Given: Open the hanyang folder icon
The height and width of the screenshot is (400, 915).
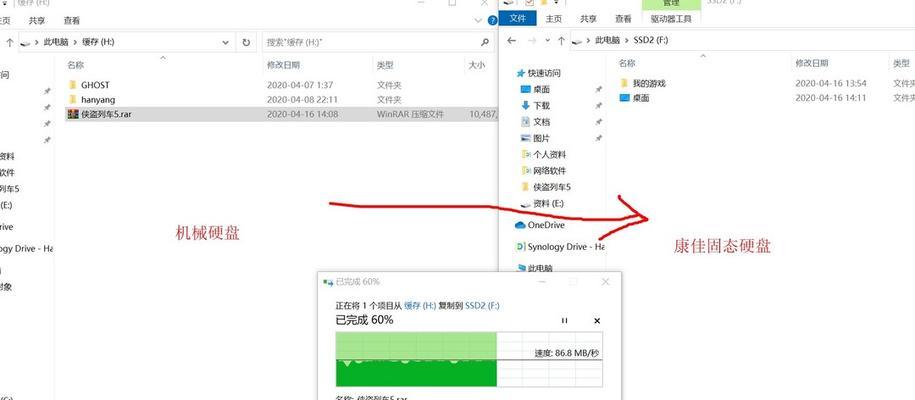Looking at the screenshot, I should (72, 99).
